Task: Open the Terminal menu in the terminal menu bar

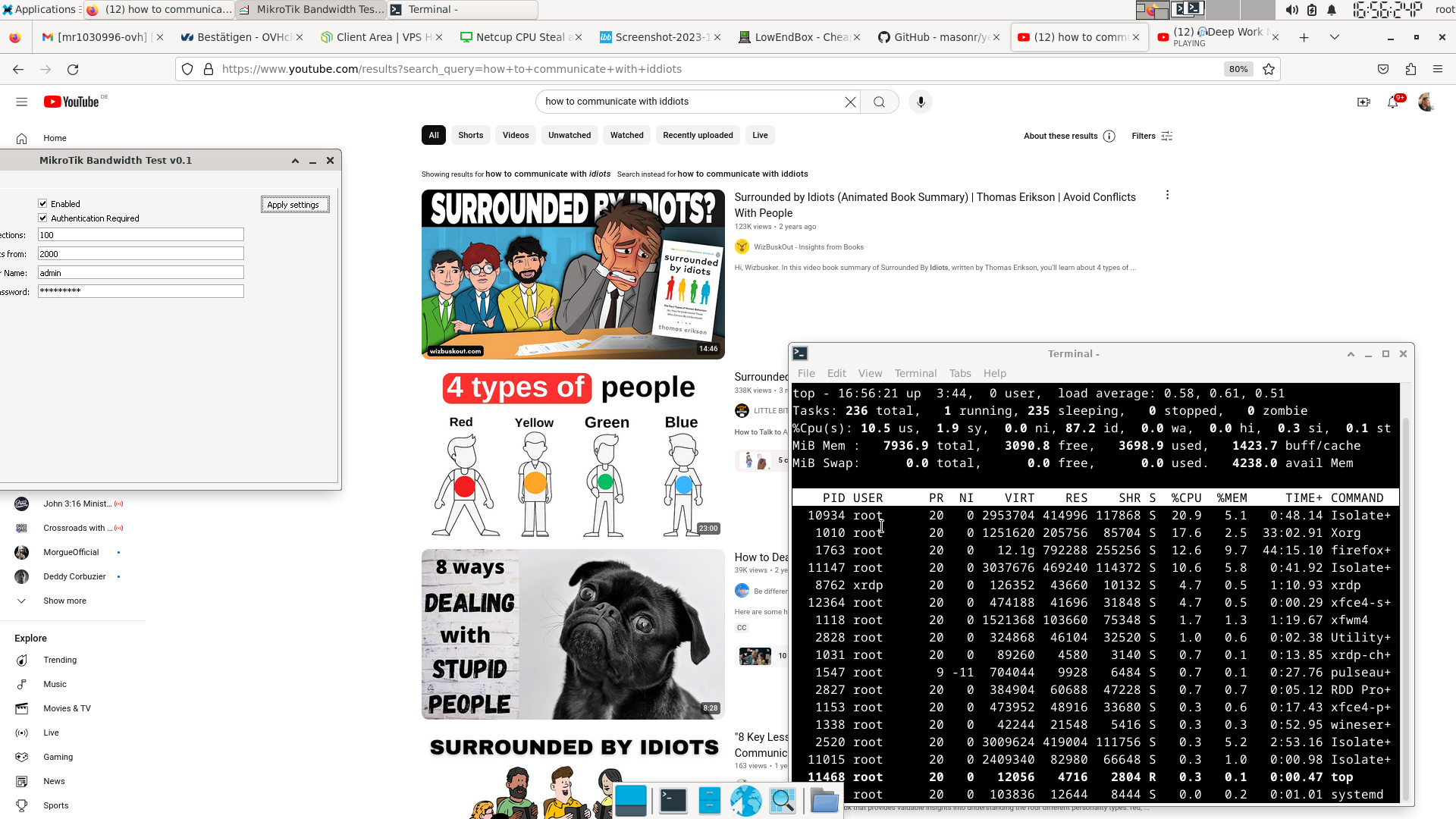Action: 915,373
